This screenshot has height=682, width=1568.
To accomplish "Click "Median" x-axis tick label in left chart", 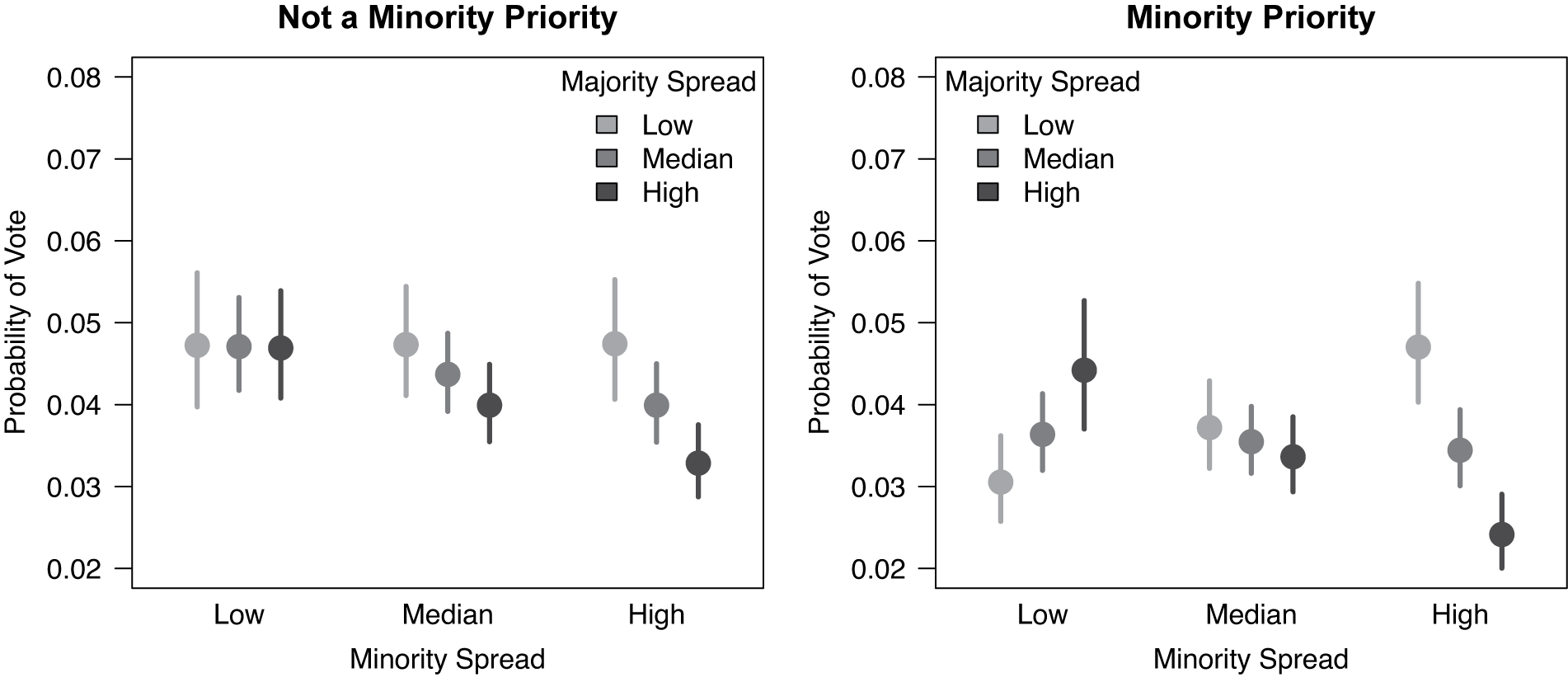I will (x=447, y=614).
